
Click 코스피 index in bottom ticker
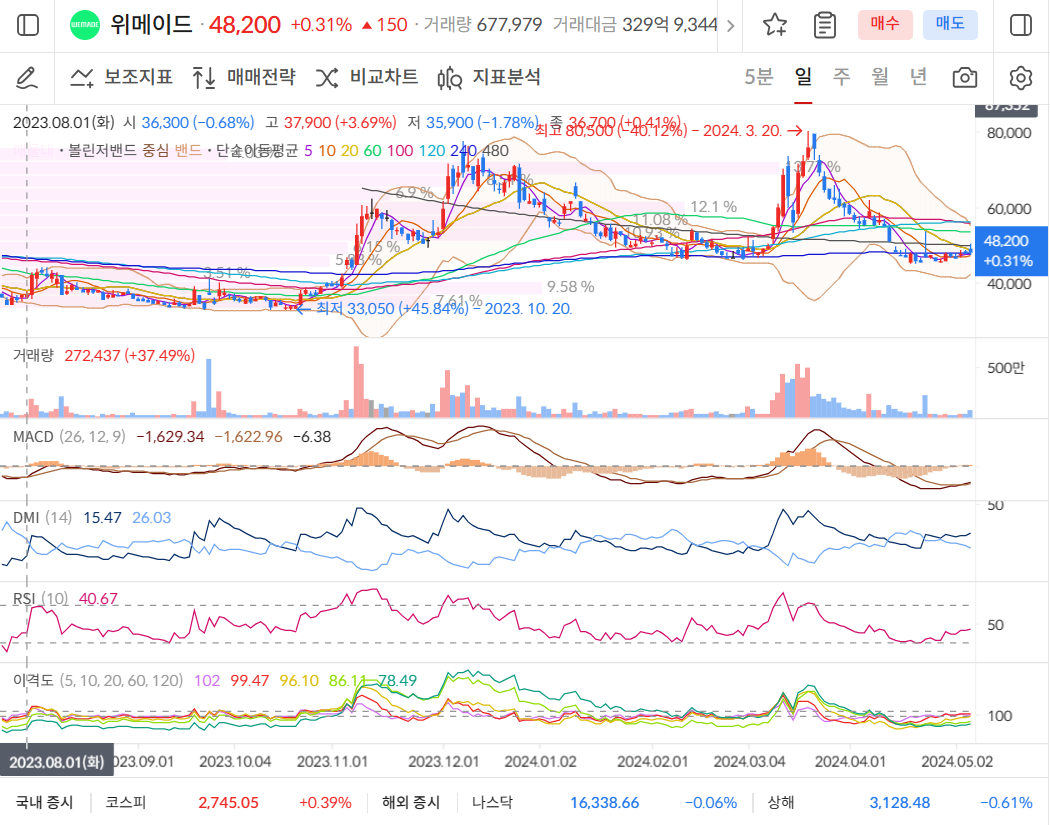tap(125, 802)
